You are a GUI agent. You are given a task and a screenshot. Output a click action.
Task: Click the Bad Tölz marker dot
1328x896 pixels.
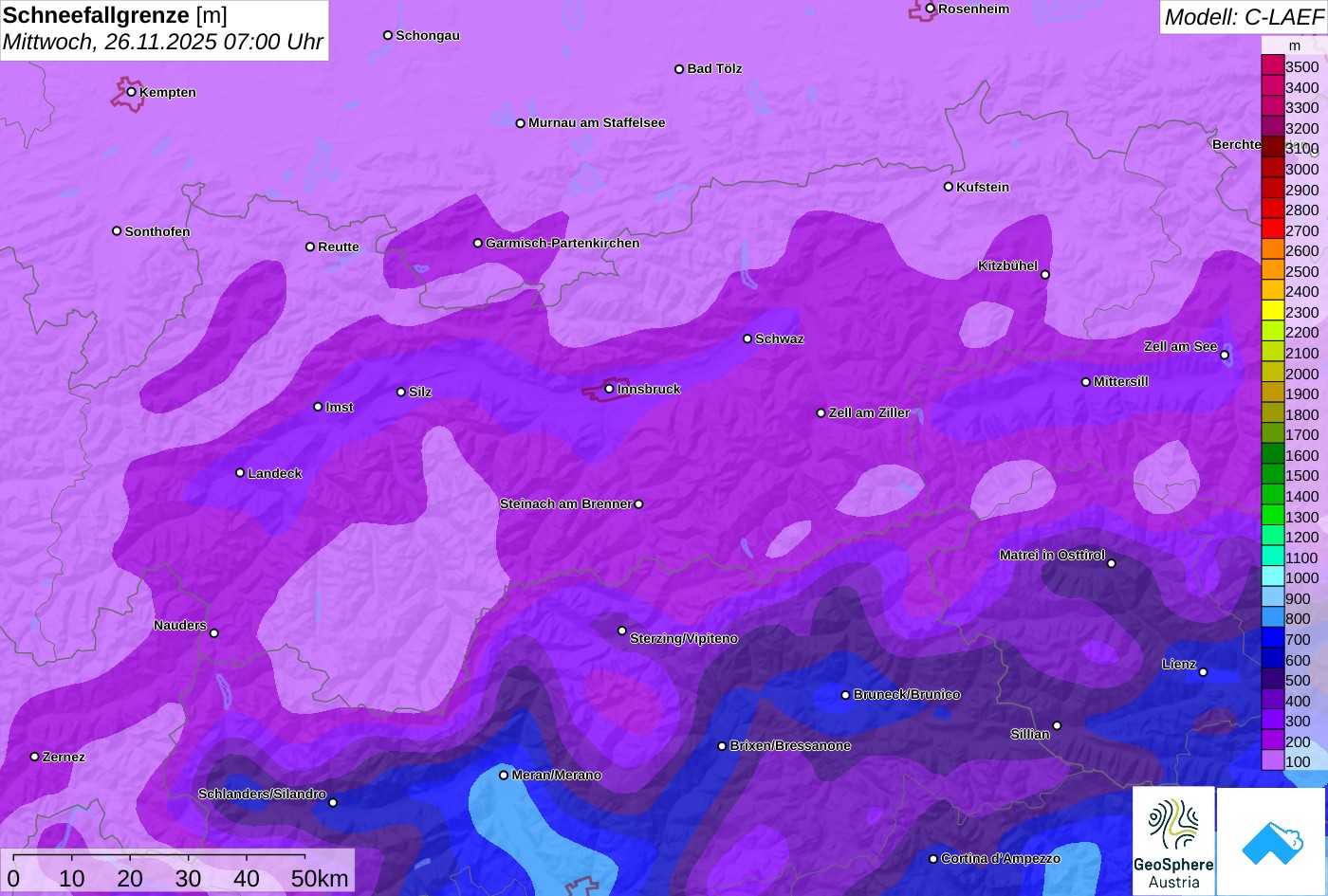click(x=679, y=69)
